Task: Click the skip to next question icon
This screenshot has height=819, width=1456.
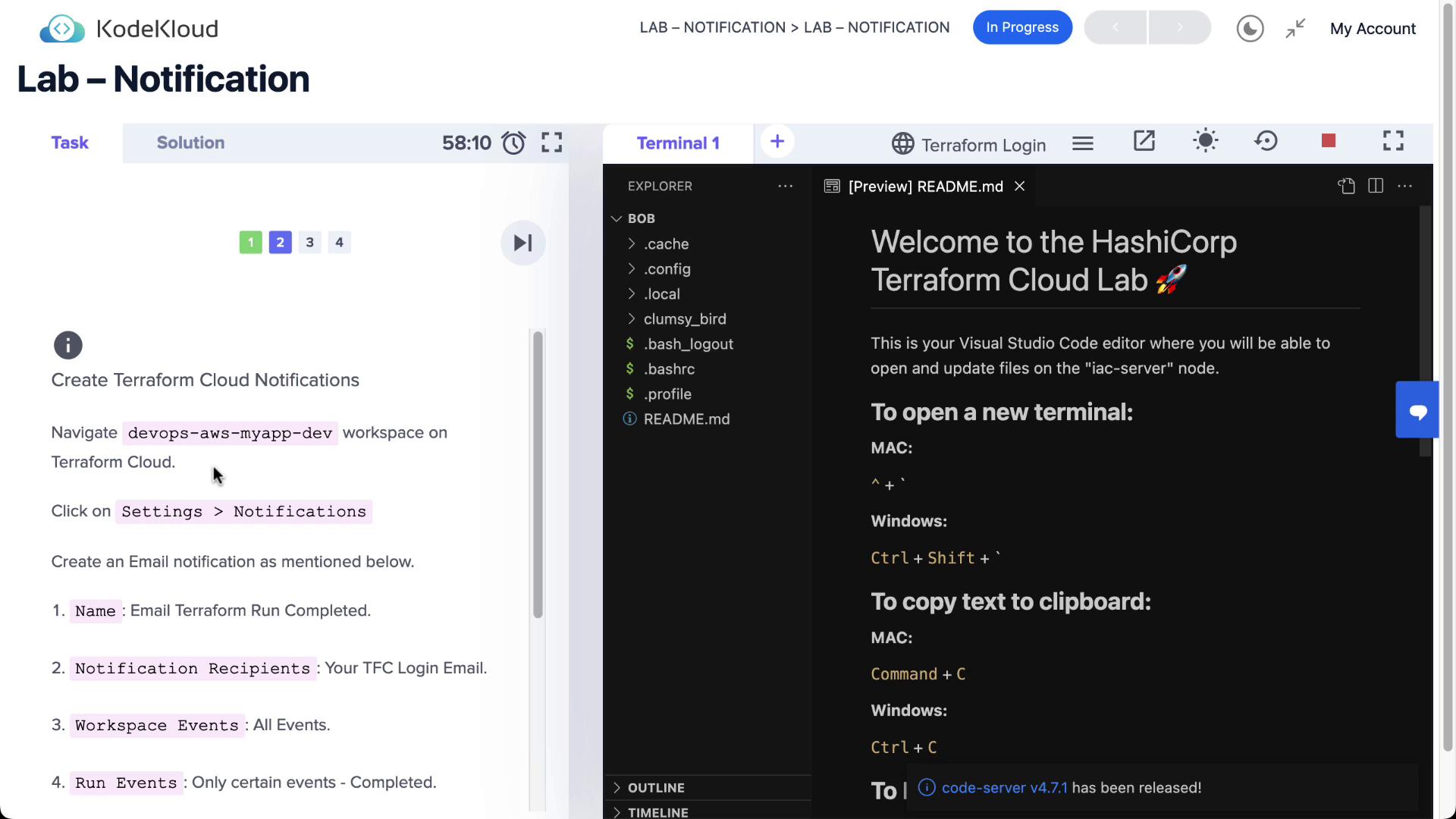Action: coord(522,243)
